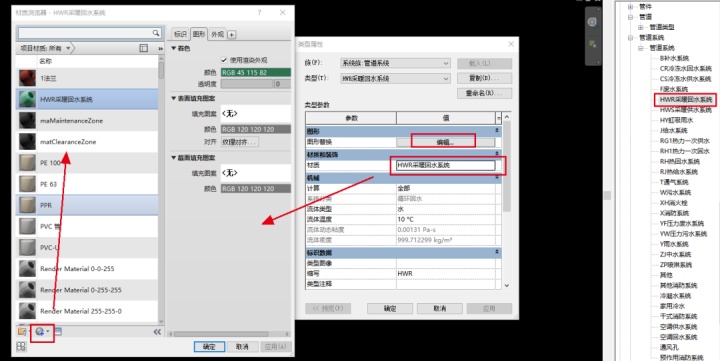720x361 pixels.
Task: Open the 族 family dropdown
Action: coord(395,63)
